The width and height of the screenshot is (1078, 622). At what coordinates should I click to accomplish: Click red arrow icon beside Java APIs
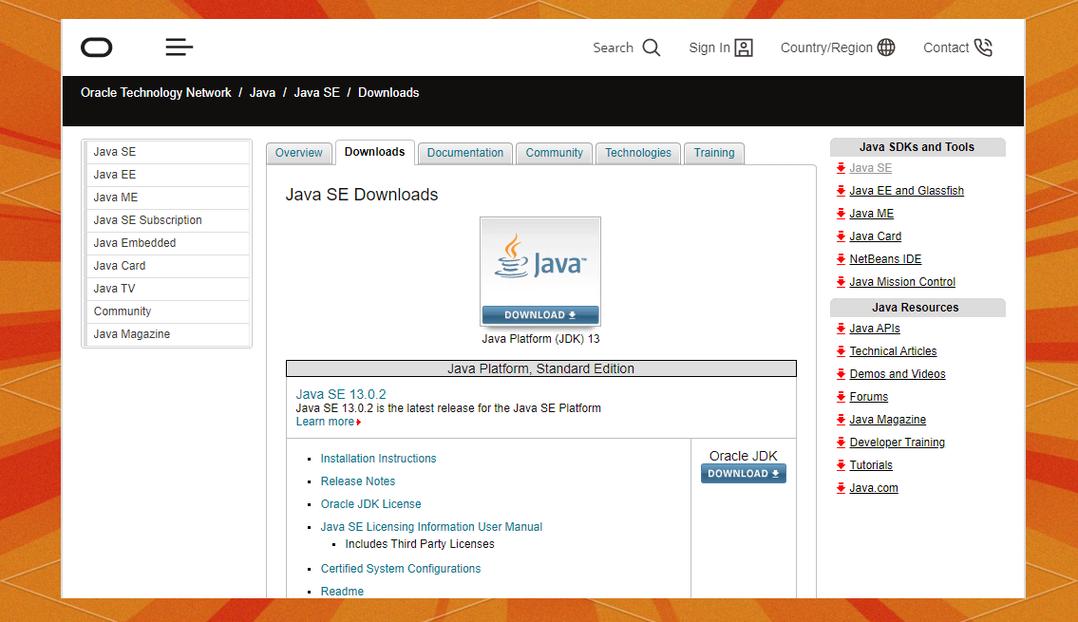click(841, 328)
